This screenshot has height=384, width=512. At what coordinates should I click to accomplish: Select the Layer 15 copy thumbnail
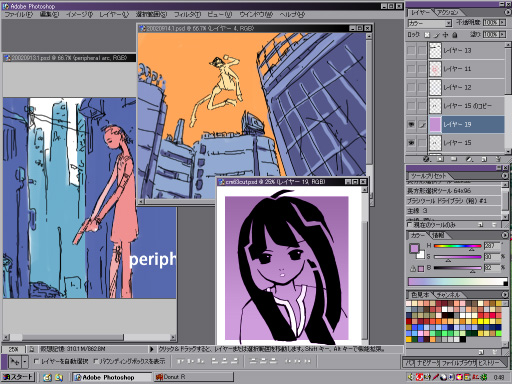[x=435, y=106]
